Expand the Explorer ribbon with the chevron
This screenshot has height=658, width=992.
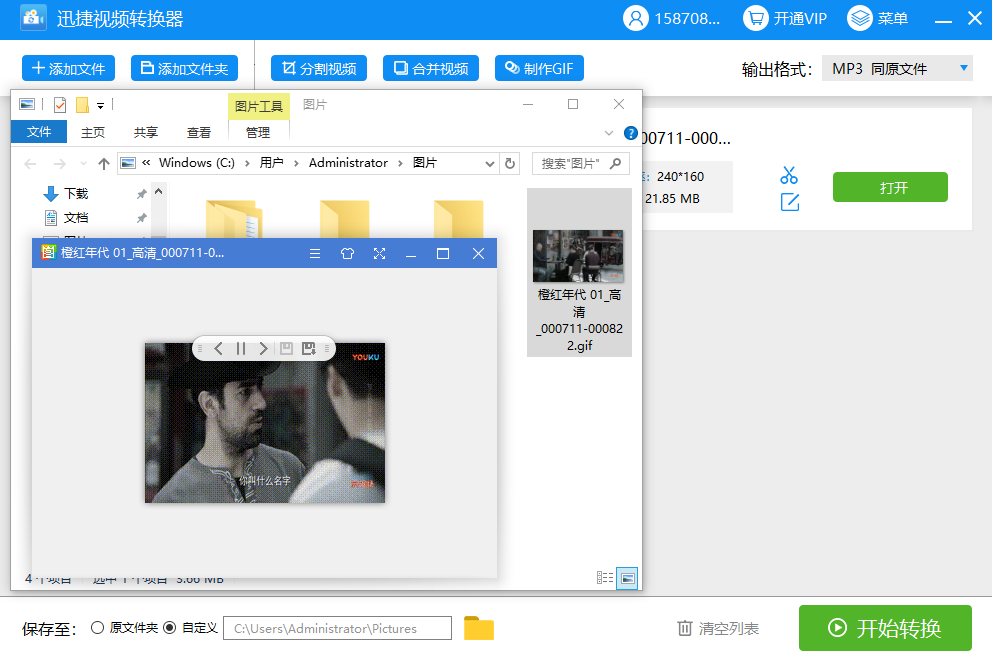pyautogui.click(x=609, y=133)
